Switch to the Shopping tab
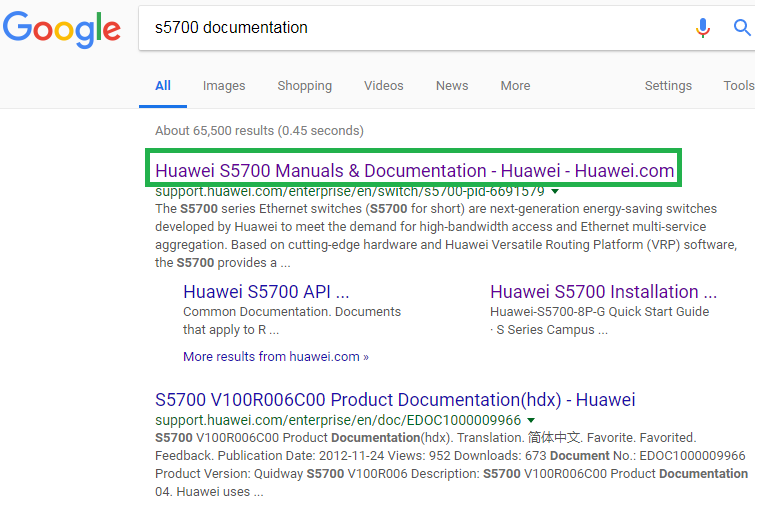 click(x=304, y=86)
